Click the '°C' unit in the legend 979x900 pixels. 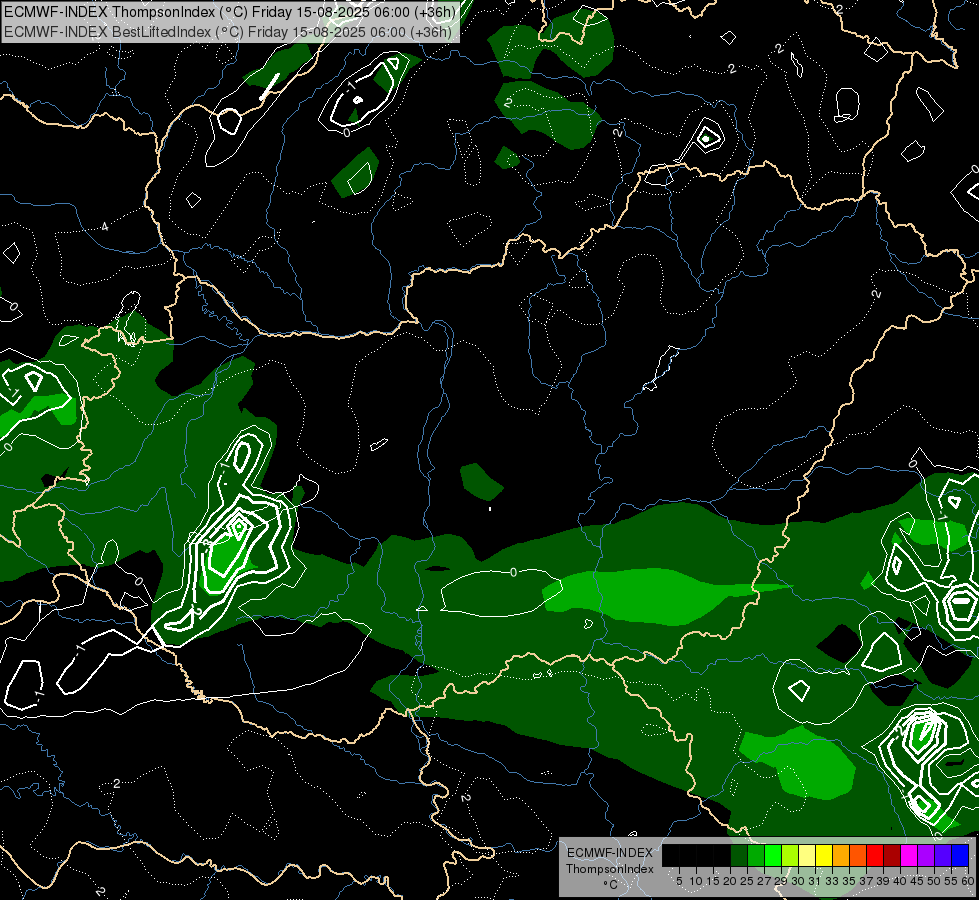click(x=611, y=885)
